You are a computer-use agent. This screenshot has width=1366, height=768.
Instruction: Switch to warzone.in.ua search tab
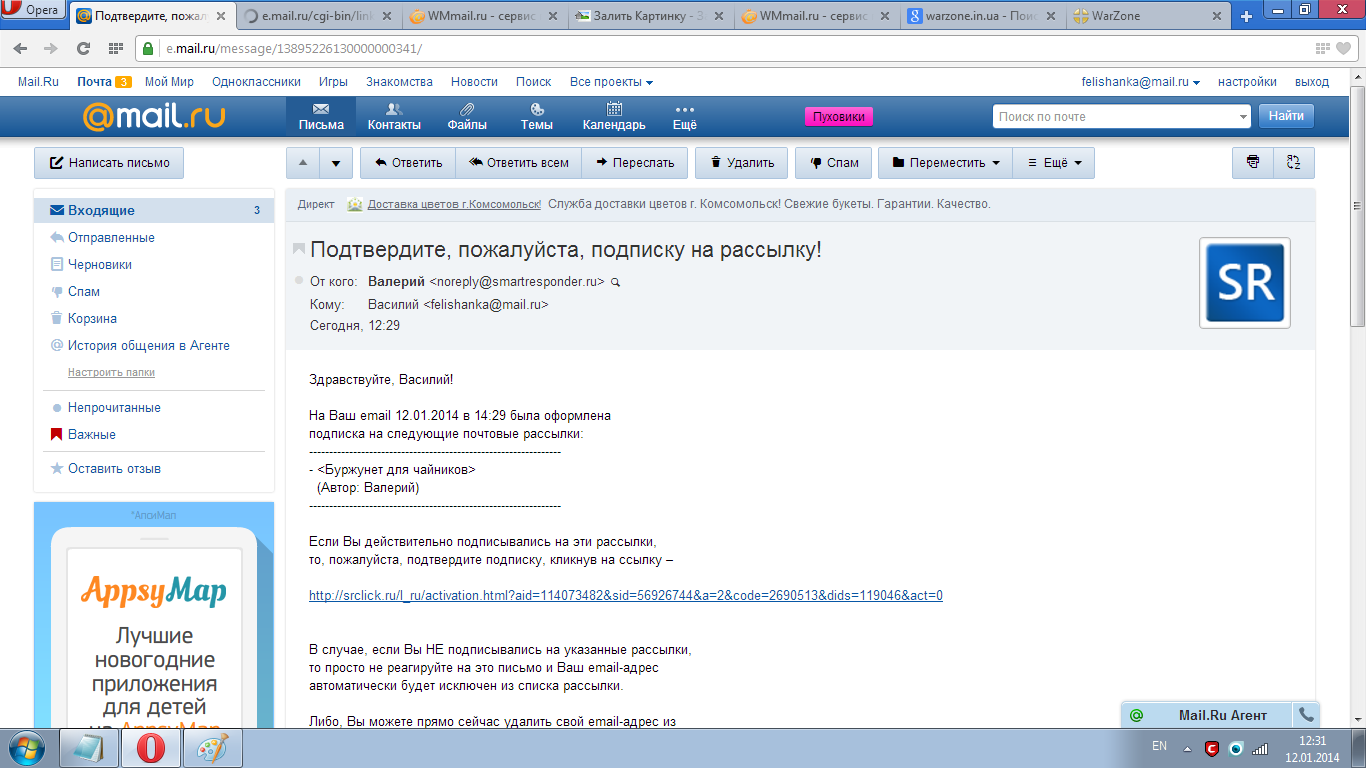[982, 16]
